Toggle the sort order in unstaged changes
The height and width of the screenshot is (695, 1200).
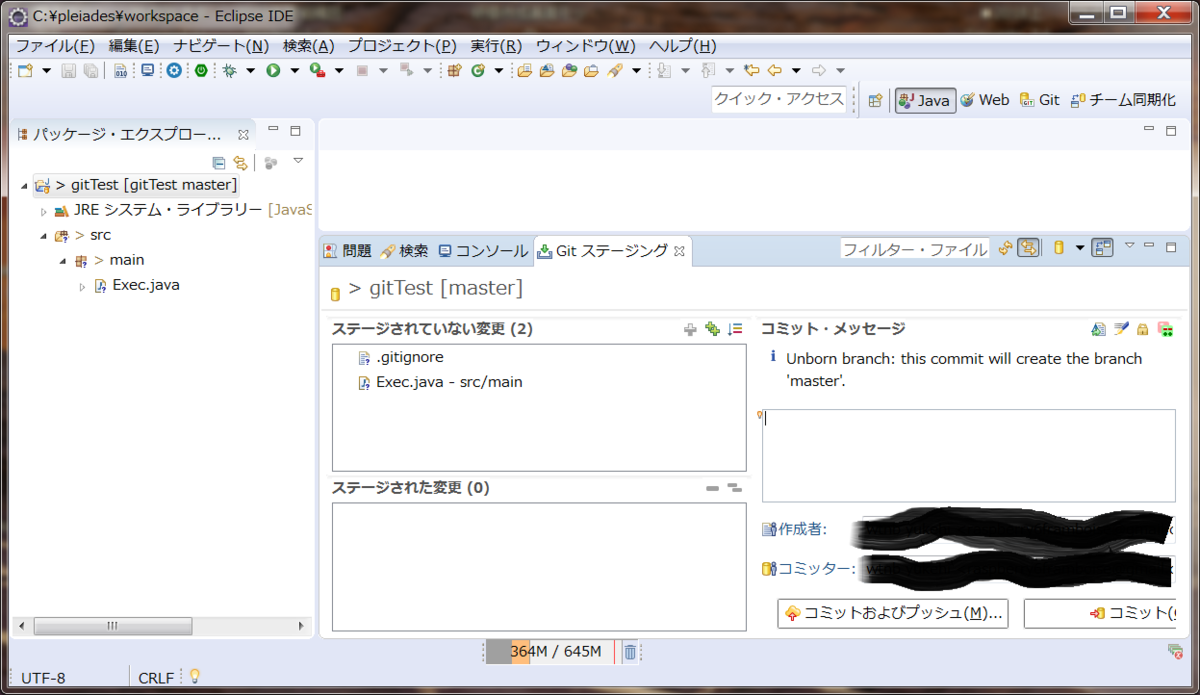pos(734,328)
